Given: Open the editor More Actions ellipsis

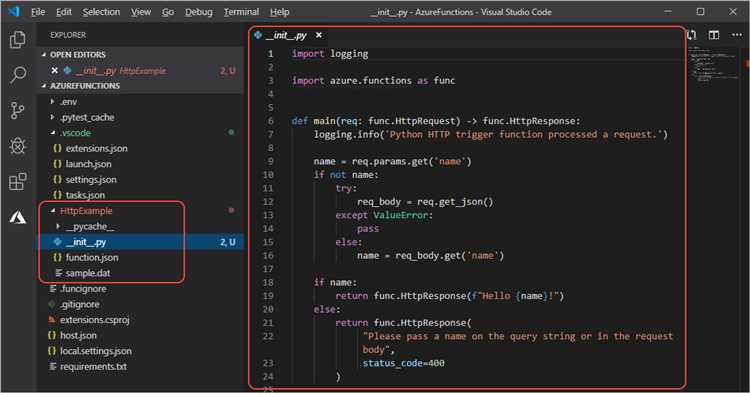Looking at the screenshot, I should (737, 35).
